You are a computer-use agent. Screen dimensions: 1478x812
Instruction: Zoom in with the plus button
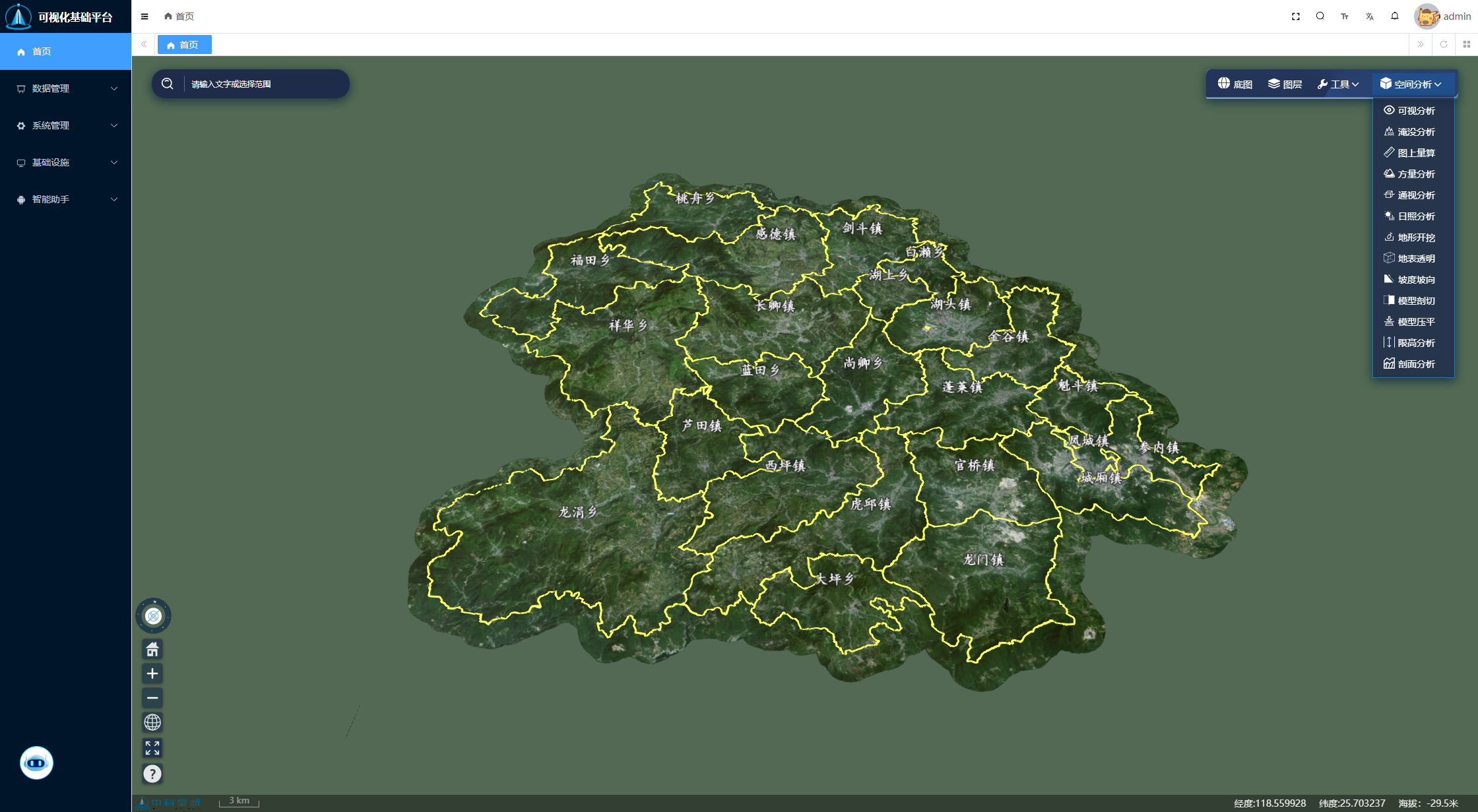point(152,673)
